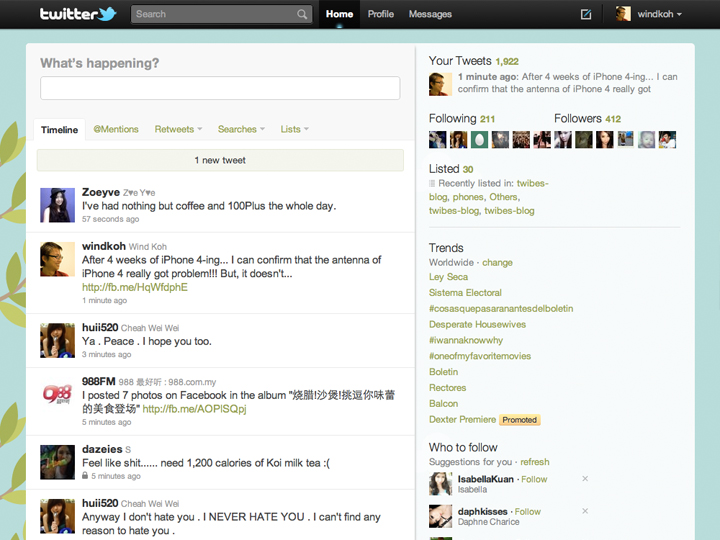
Task: Open the Balcon trend
Action: coord(443,404)
